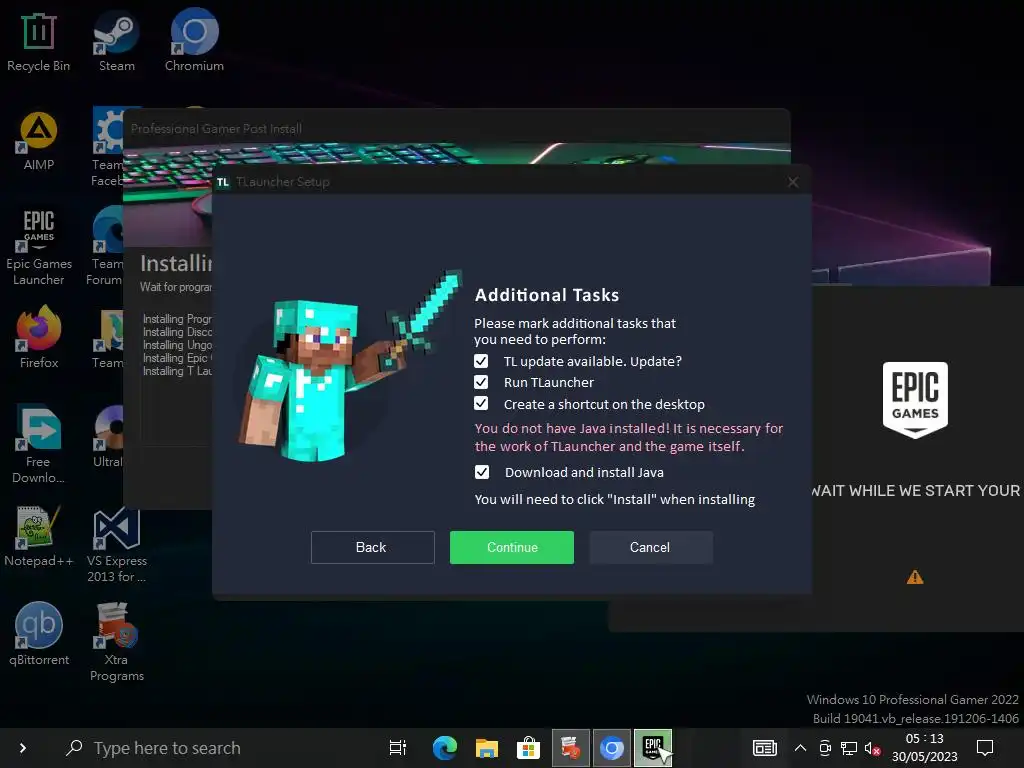Screen dimensions: 1024x768
Task: Open News and interests taskbar icon
Action: tap(765, 748)
